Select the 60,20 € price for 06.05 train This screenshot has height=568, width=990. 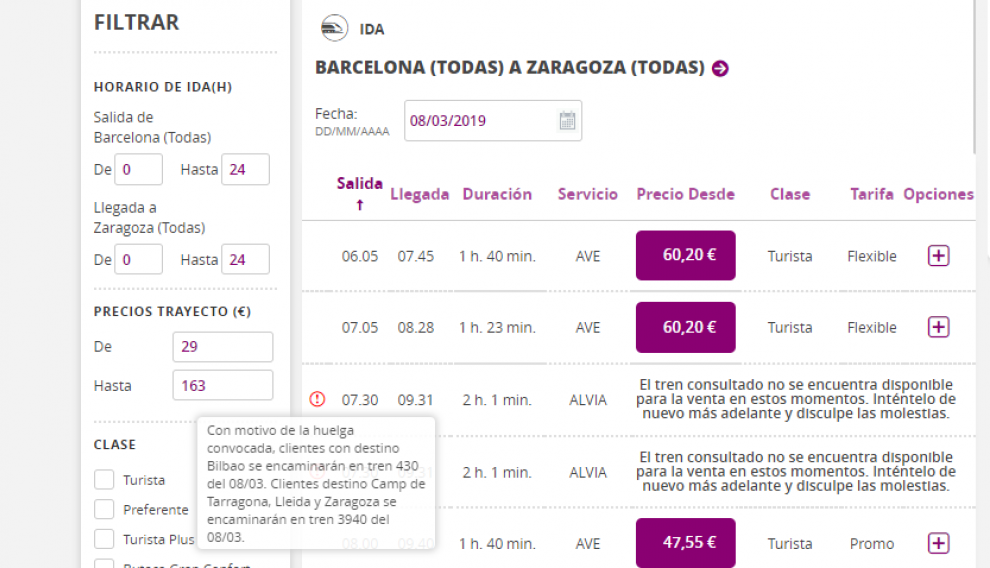click(686, 255)
